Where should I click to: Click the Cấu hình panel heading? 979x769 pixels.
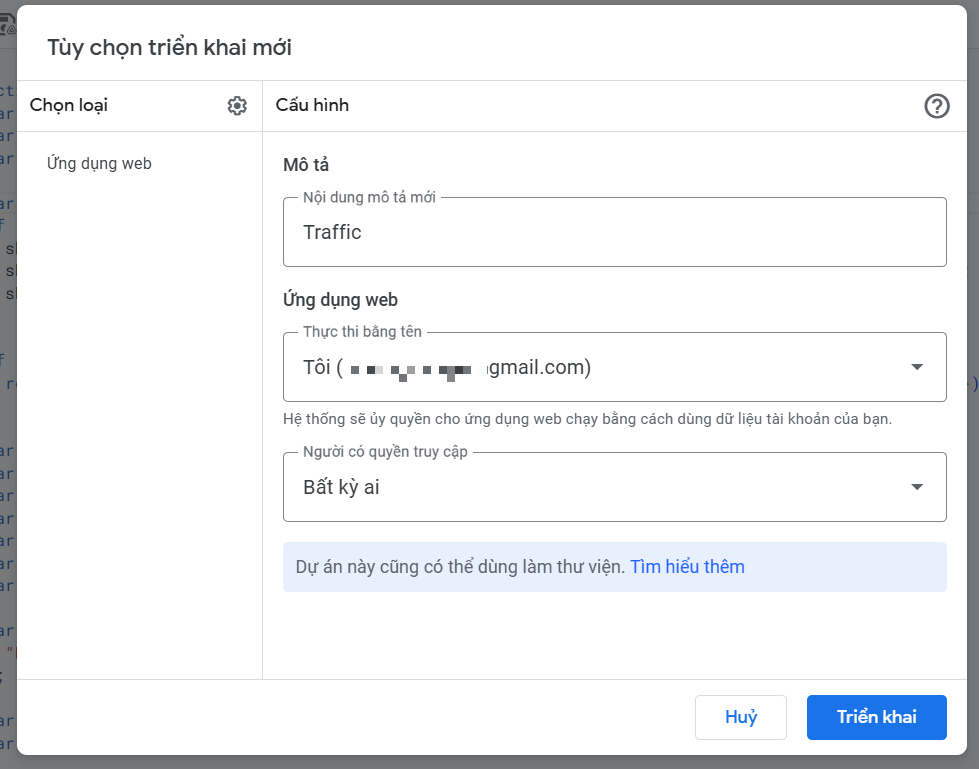[x=312, y=105]
